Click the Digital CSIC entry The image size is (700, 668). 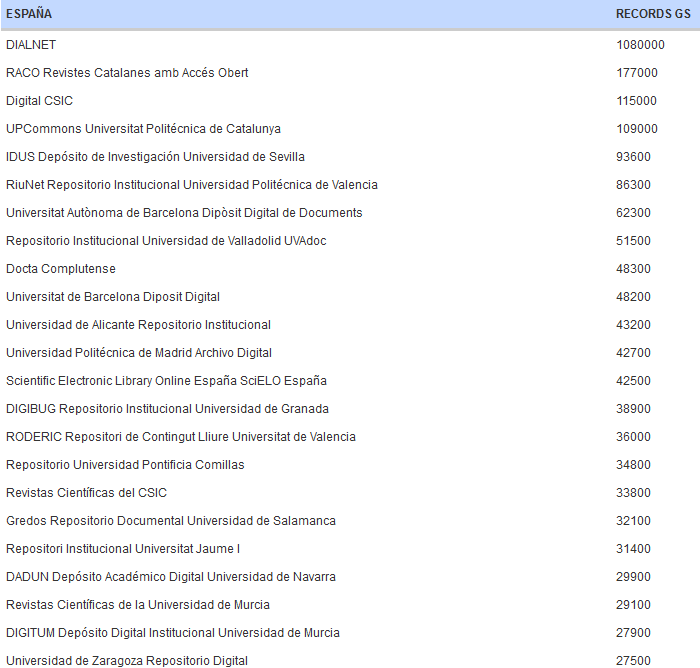(39, 101)
